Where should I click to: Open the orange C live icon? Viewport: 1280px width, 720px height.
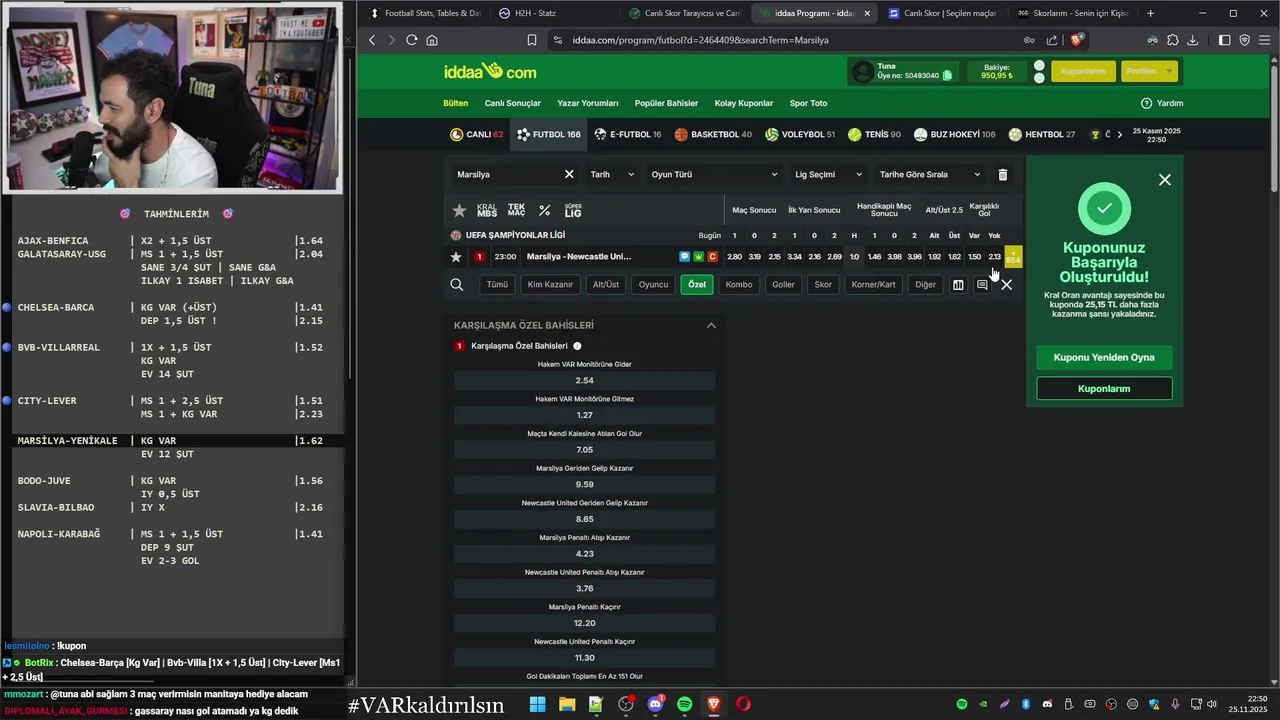(x=713, y=257)
